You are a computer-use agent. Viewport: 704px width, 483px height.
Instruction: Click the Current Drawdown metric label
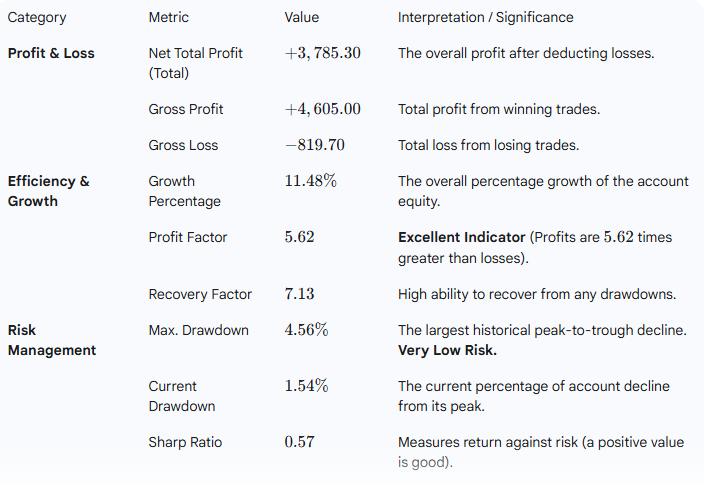181,396
